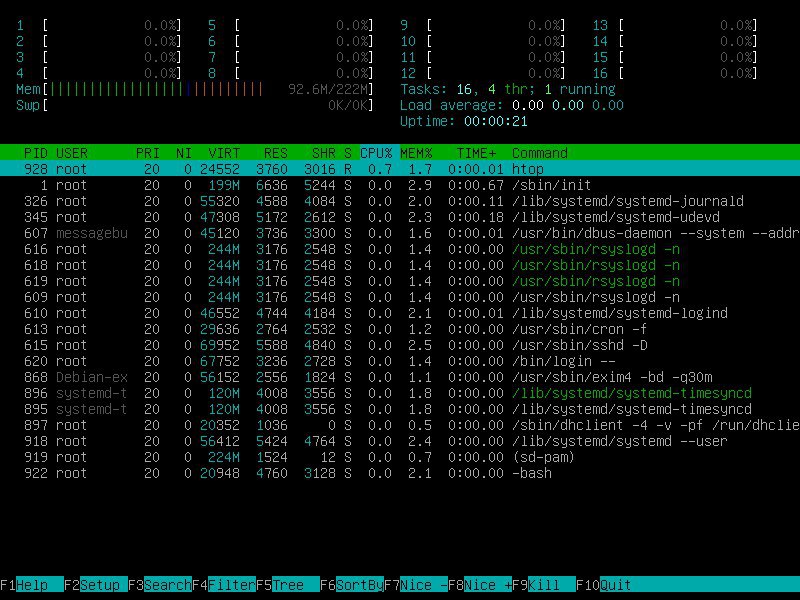The height and width of the screenshot is (600, 800).
Task: Select the systemd-logind process row
Action: tap(400, 313)
